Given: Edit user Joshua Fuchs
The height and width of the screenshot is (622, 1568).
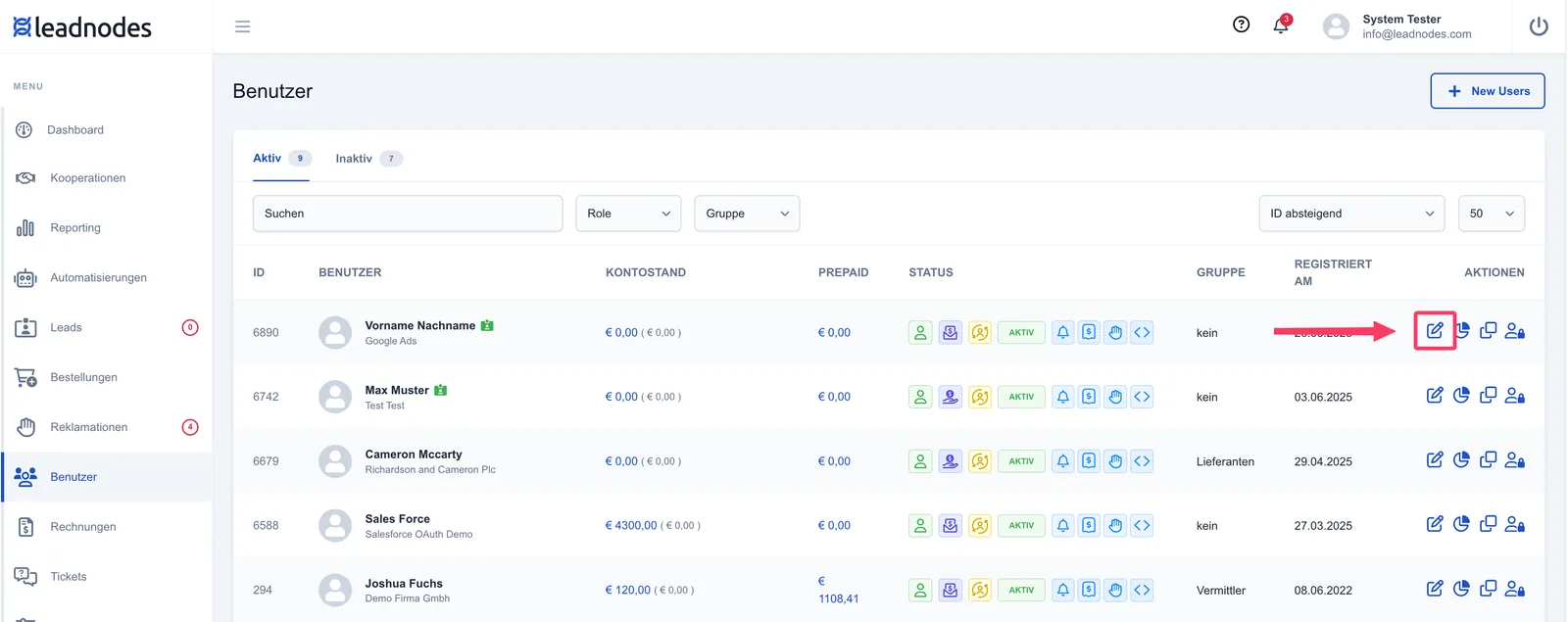Looking at the screenshot, I should 1435,589.
